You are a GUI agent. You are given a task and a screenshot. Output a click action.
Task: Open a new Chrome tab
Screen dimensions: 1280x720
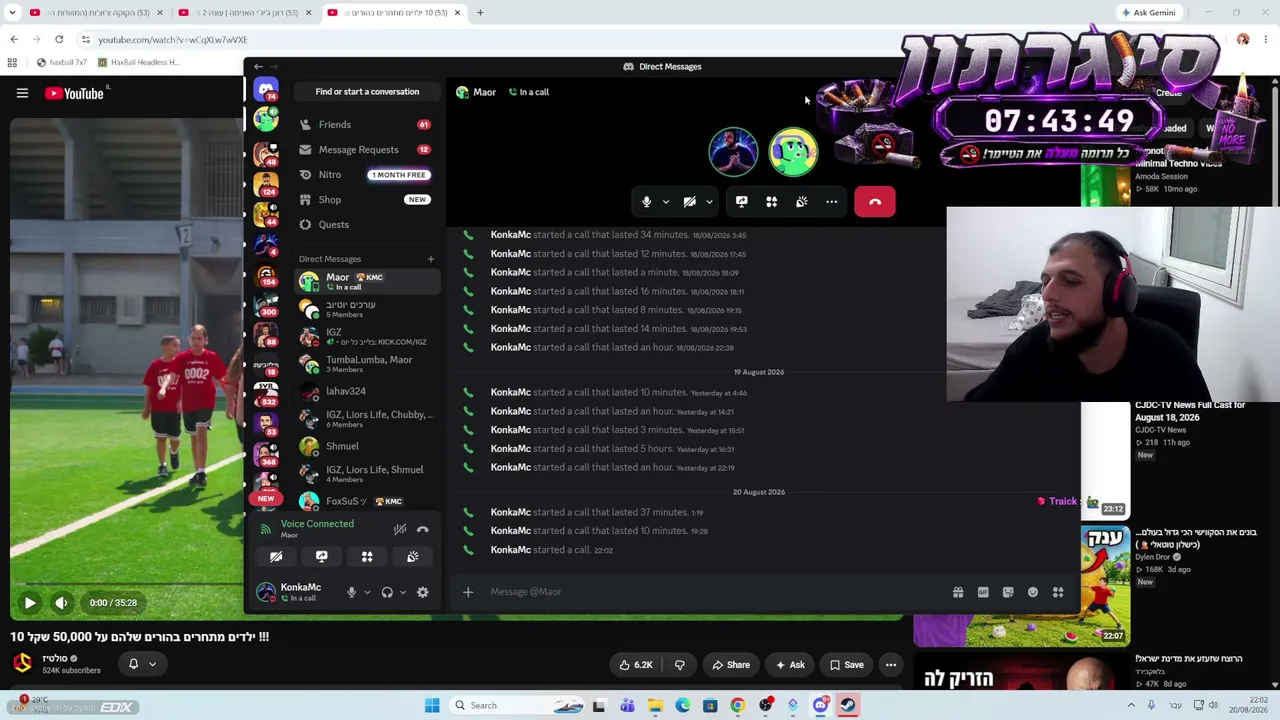pos(480,13)
